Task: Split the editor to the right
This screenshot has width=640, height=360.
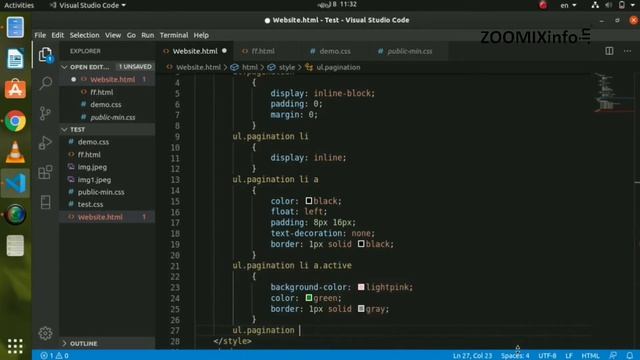Action: 609,51
